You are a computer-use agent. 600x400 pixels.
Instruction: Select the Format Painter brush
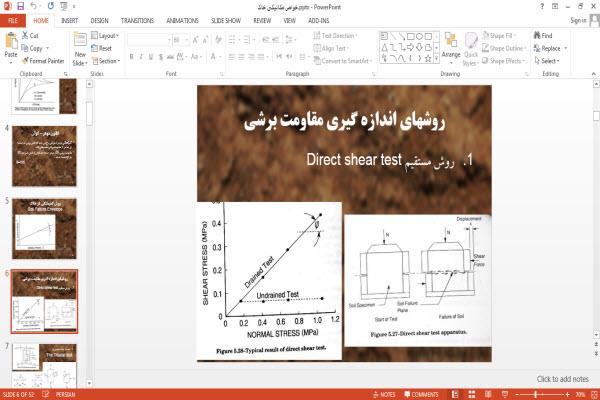[25, 60]
